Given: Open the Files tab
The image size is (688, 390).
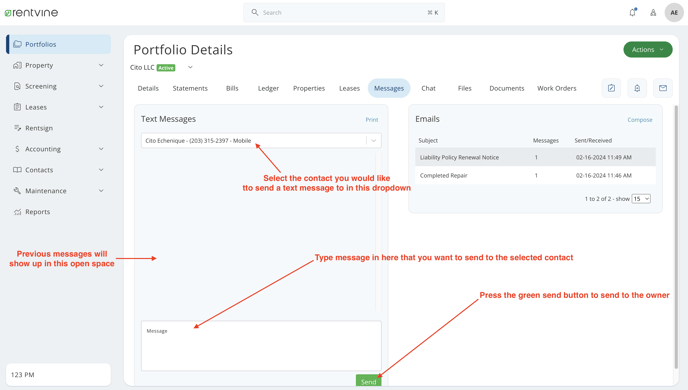Looking at the screenshot, I should [465, 88].
